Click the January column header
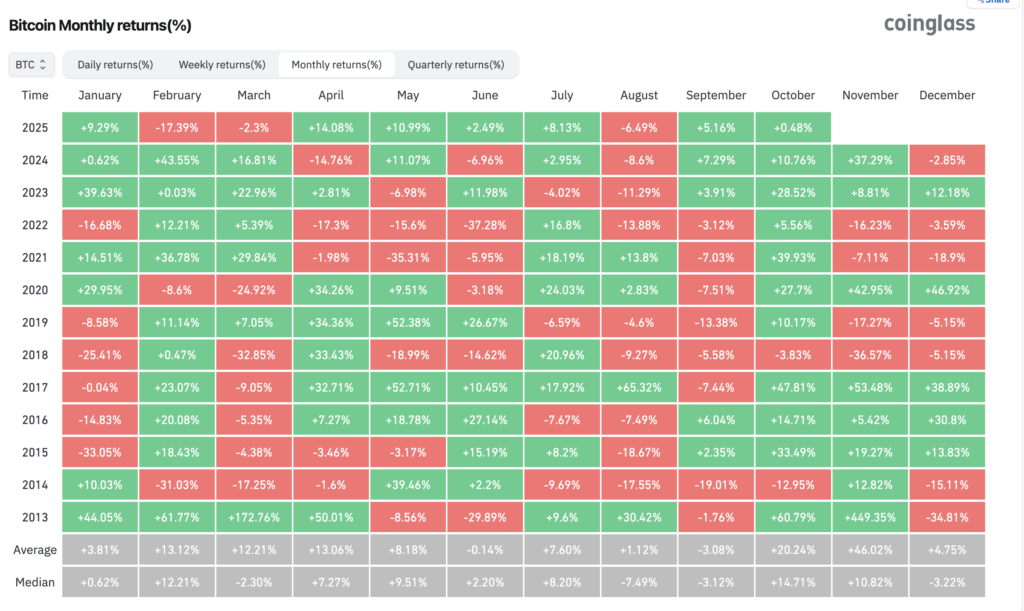The image size is (1024, 611). [x=99, y=95]
